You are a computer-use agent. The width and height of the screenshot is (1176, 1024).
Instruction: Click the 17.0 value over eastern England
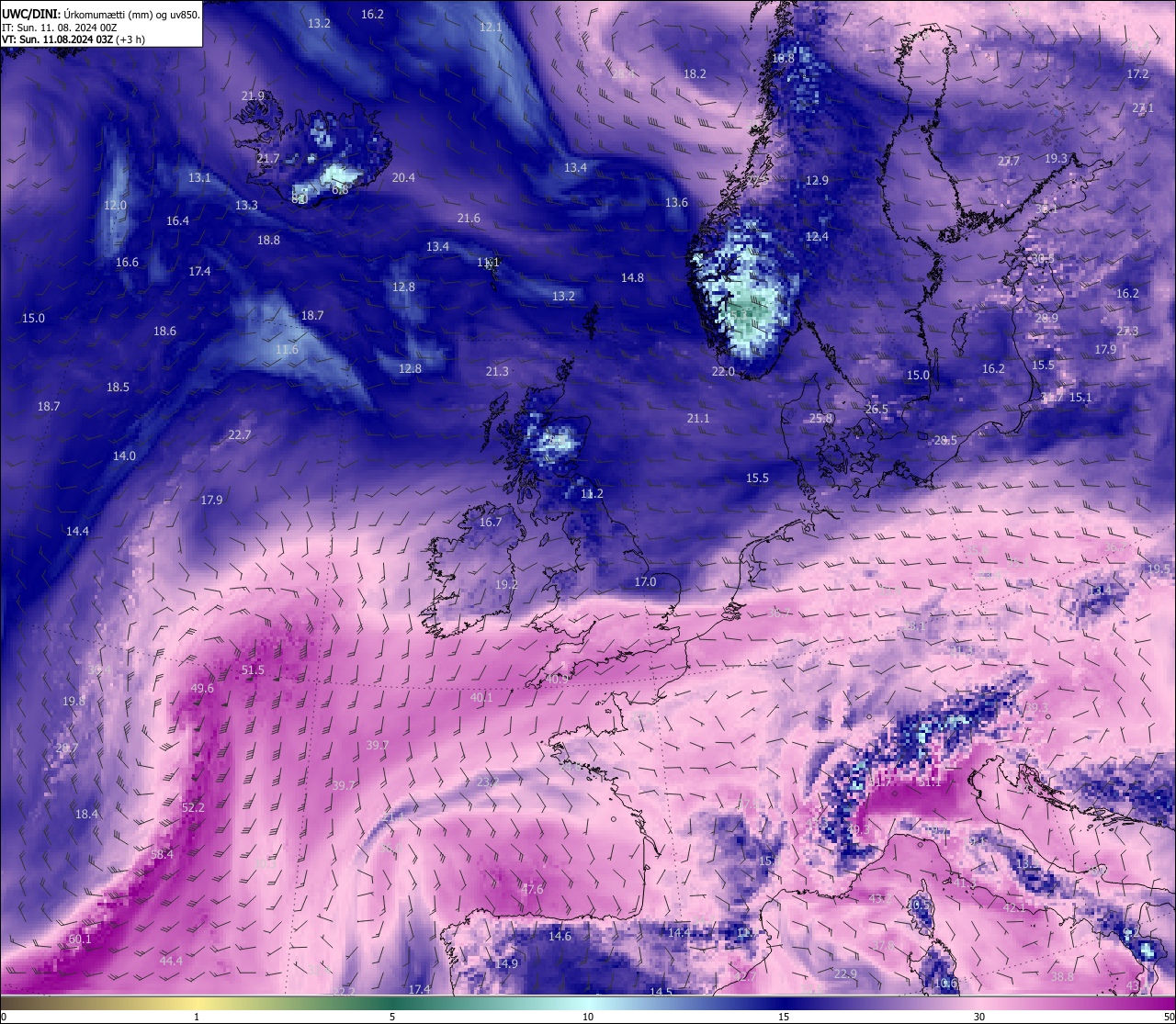click(645, 581)
